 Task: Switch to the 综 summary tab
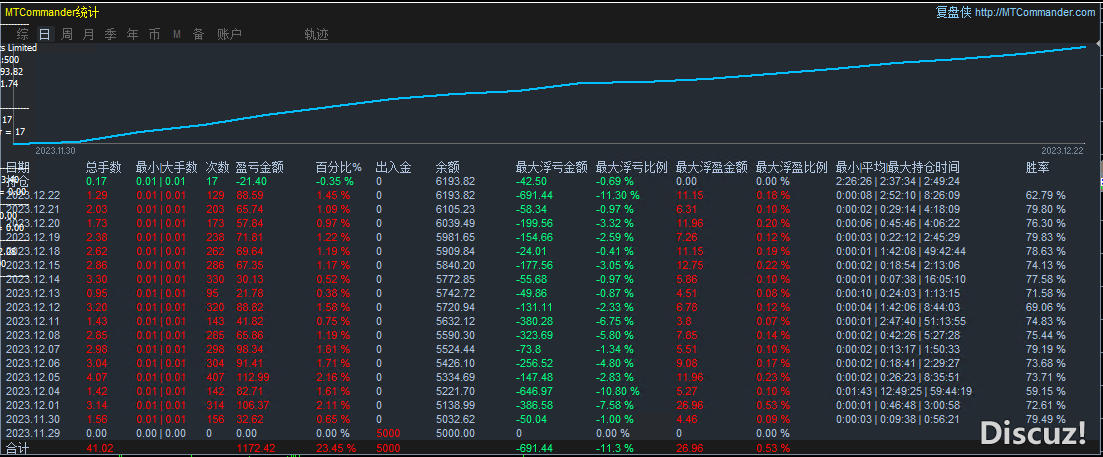click(22, 34)
